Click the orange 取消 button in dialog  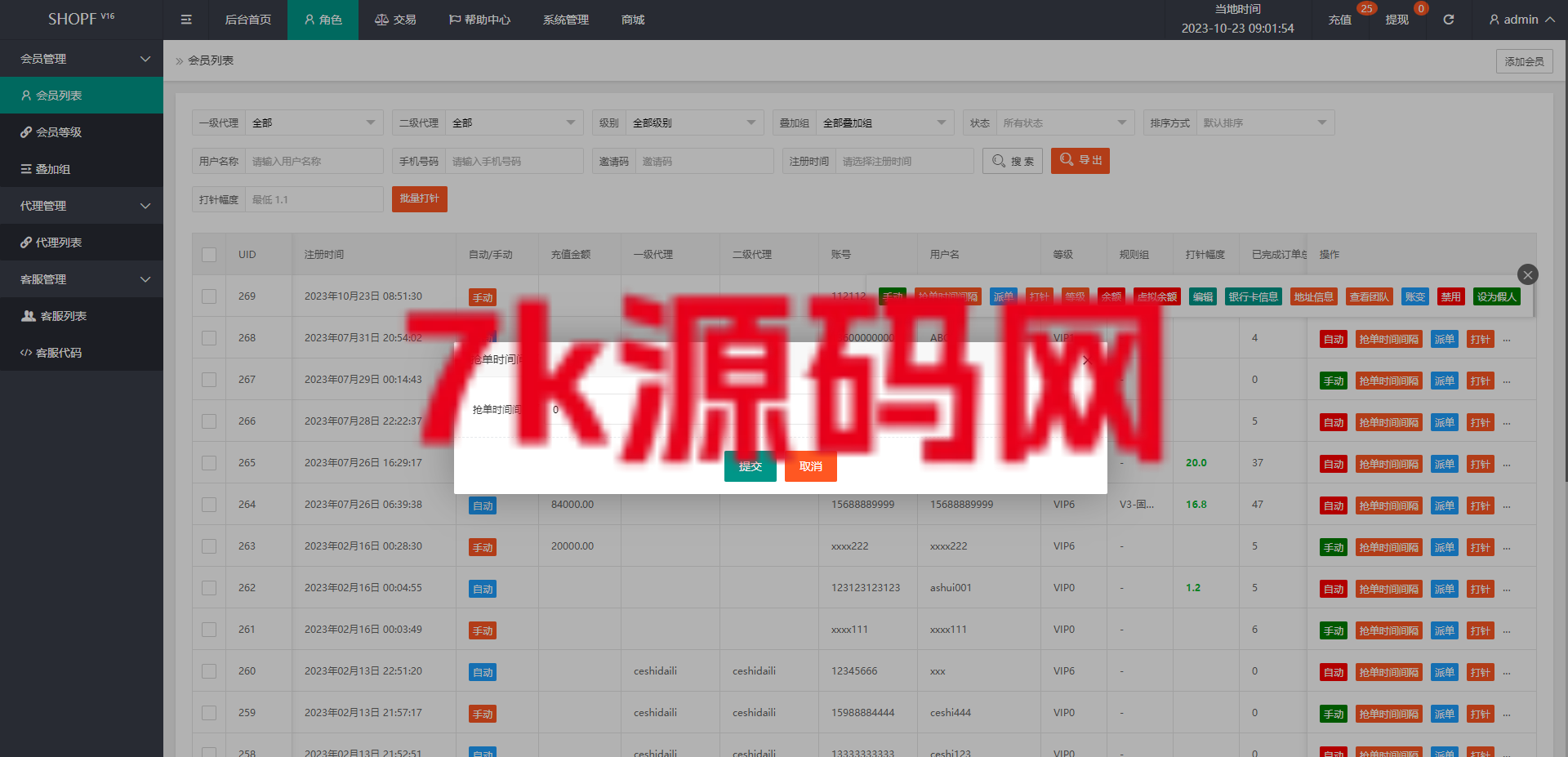coord(811,466)
